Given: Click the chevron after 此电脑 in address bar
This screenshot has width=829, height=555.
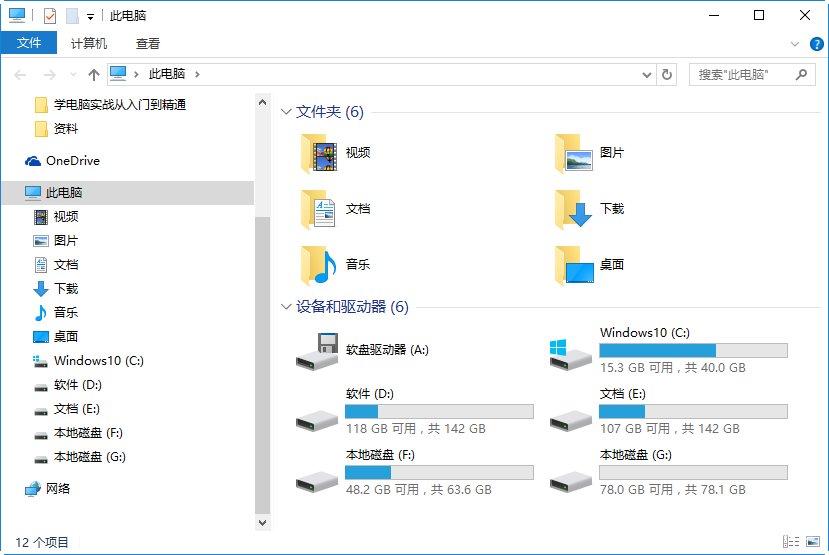Looking at the screenshot, I should tap(197, 75).
